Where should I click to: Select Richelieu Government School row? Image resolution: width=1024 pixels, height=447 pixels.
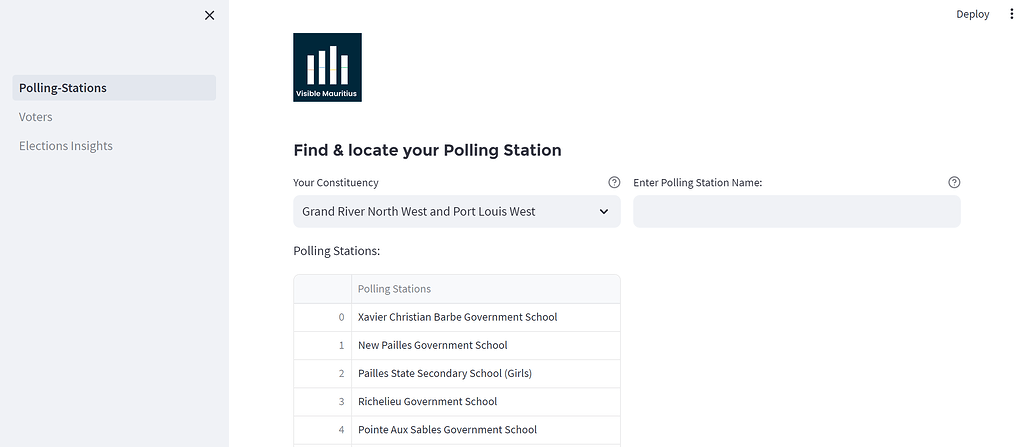click(x=427, y=401)
